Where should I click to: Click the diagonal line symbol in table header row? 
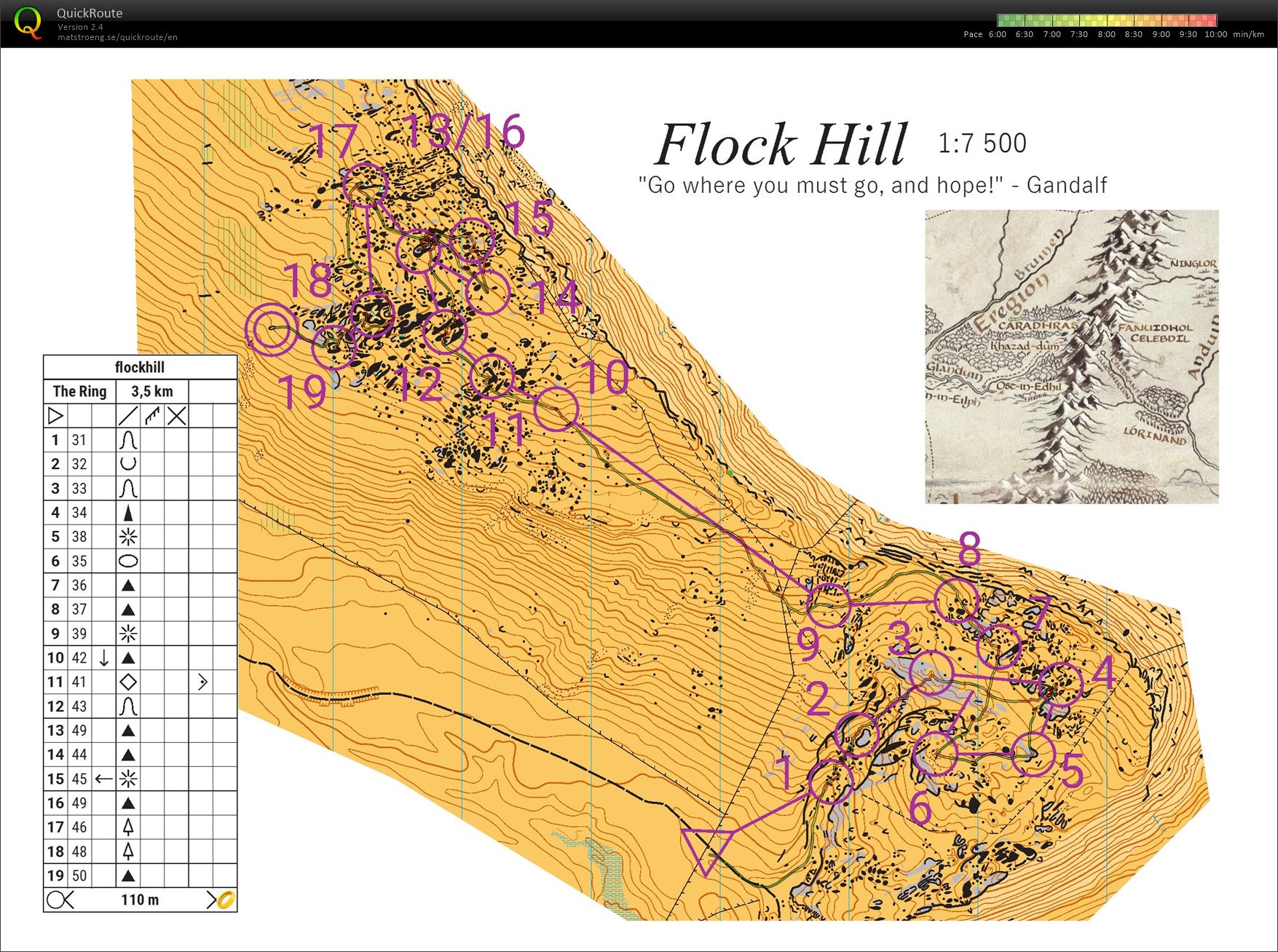point(128,416)
